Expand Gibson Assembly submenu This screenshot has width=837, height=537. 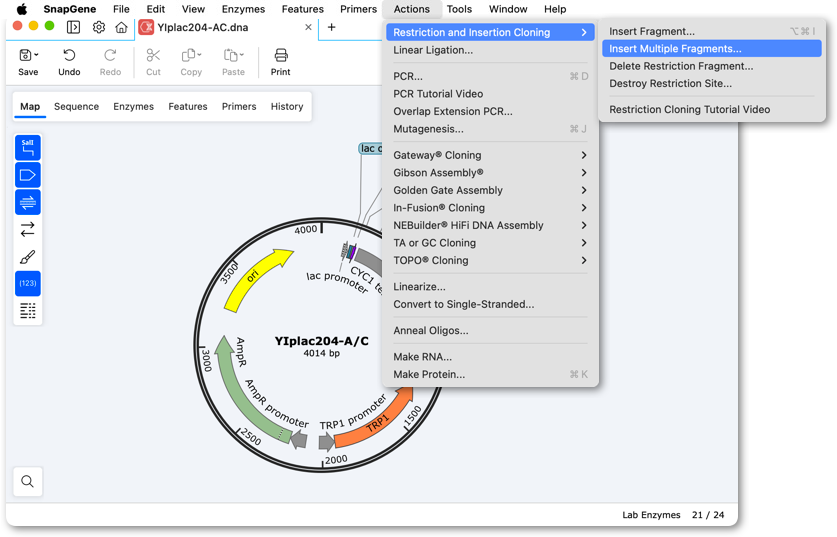(490, 173)
